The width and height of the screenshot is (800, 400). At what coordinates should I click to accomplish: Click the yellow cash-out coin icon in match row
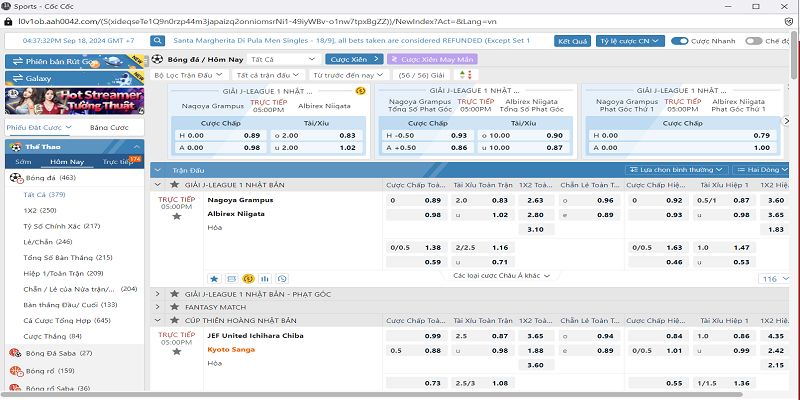(x=248, y=279)
